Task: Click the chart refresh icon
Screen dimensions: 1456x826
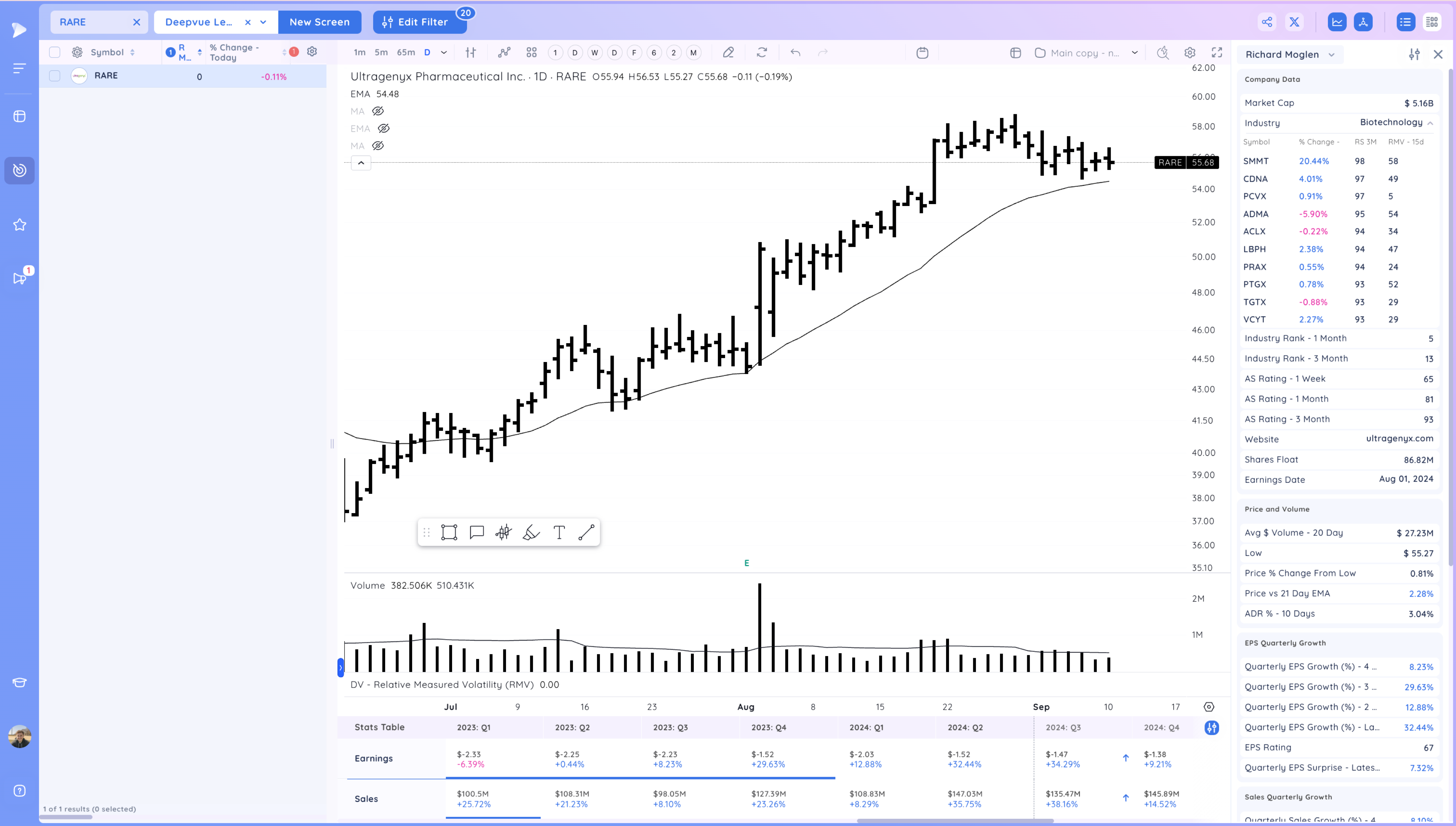Action: pyautogui.click(x=762, y=53)
